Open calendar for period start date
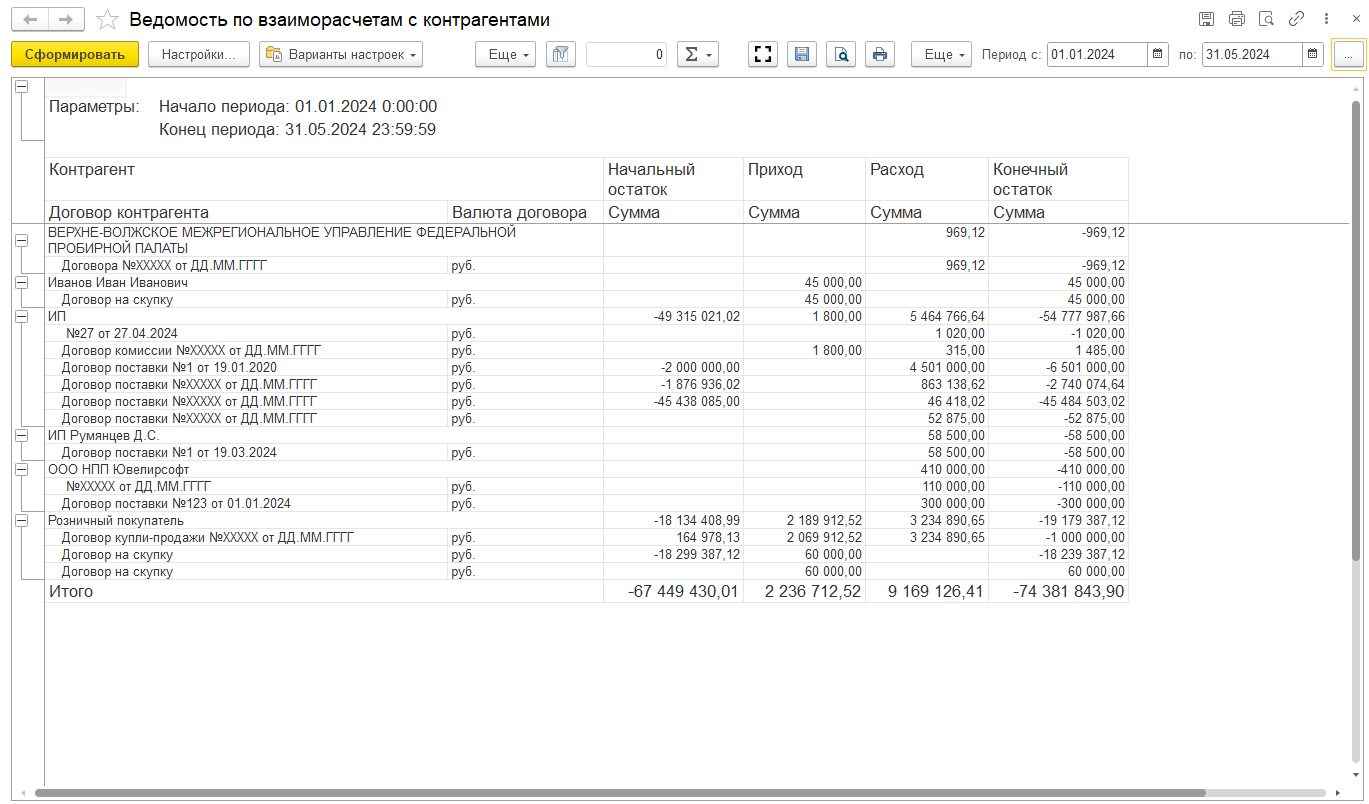This screenshot has height=804, width=1369. 1157,55
